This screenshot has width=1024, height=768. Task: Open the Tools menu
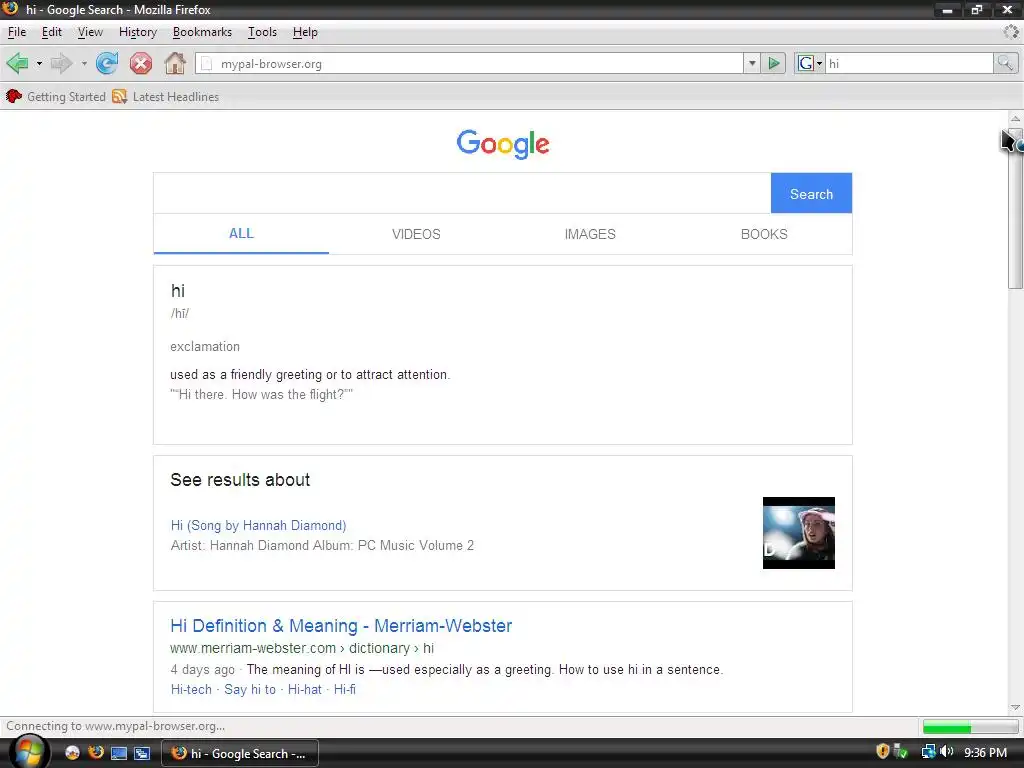[x=262, y=32]
